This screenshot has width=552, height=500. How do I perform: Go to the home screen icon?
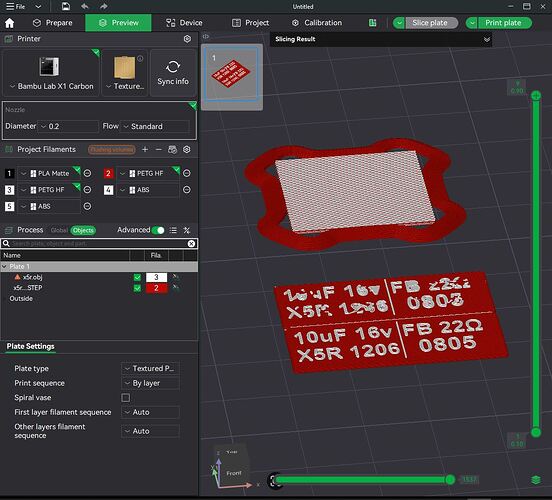pyautogui.click(x=10, y=23)
